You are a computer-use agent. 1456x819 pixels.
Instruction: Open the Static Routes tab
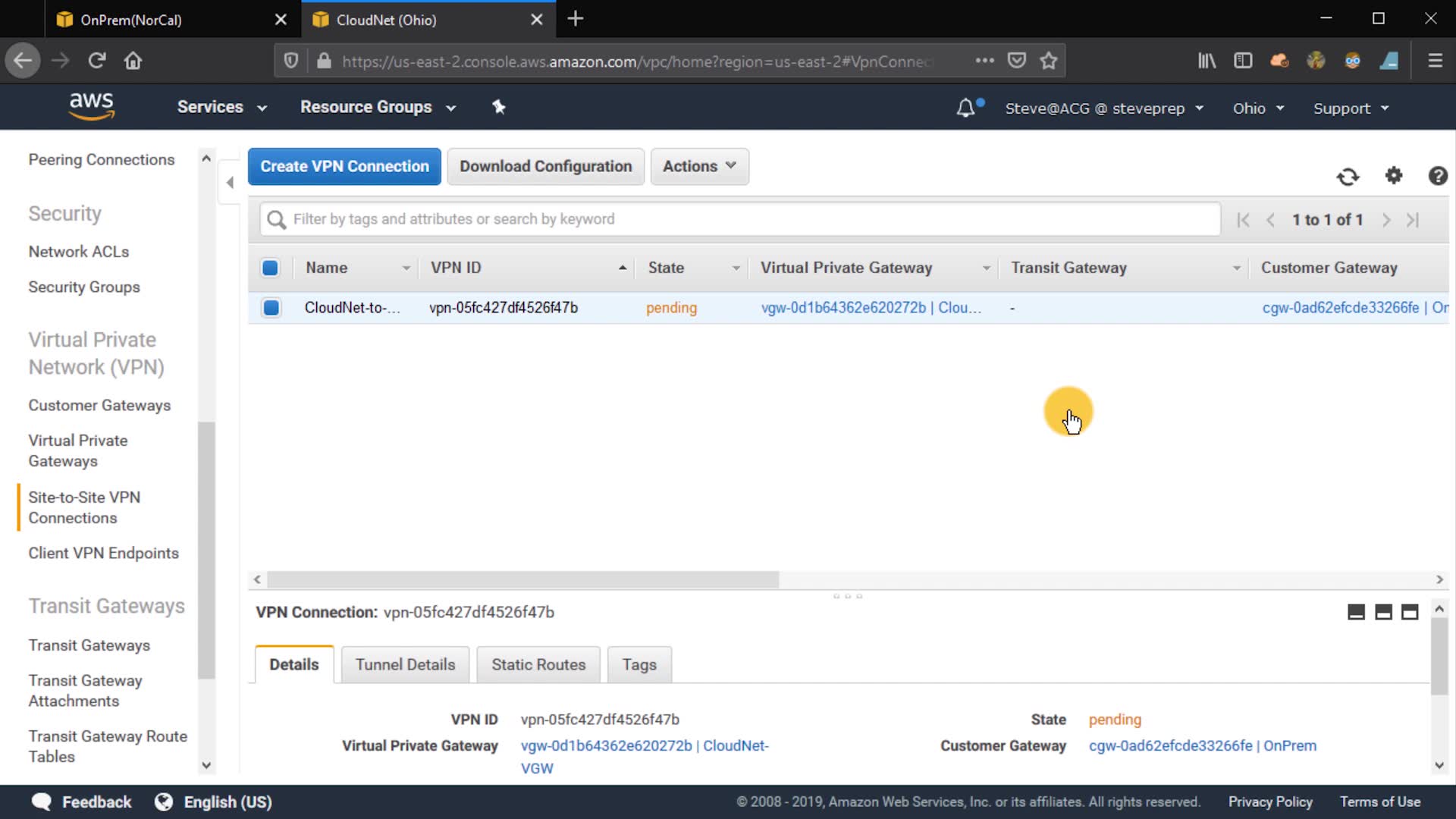(x=538, y=665)
